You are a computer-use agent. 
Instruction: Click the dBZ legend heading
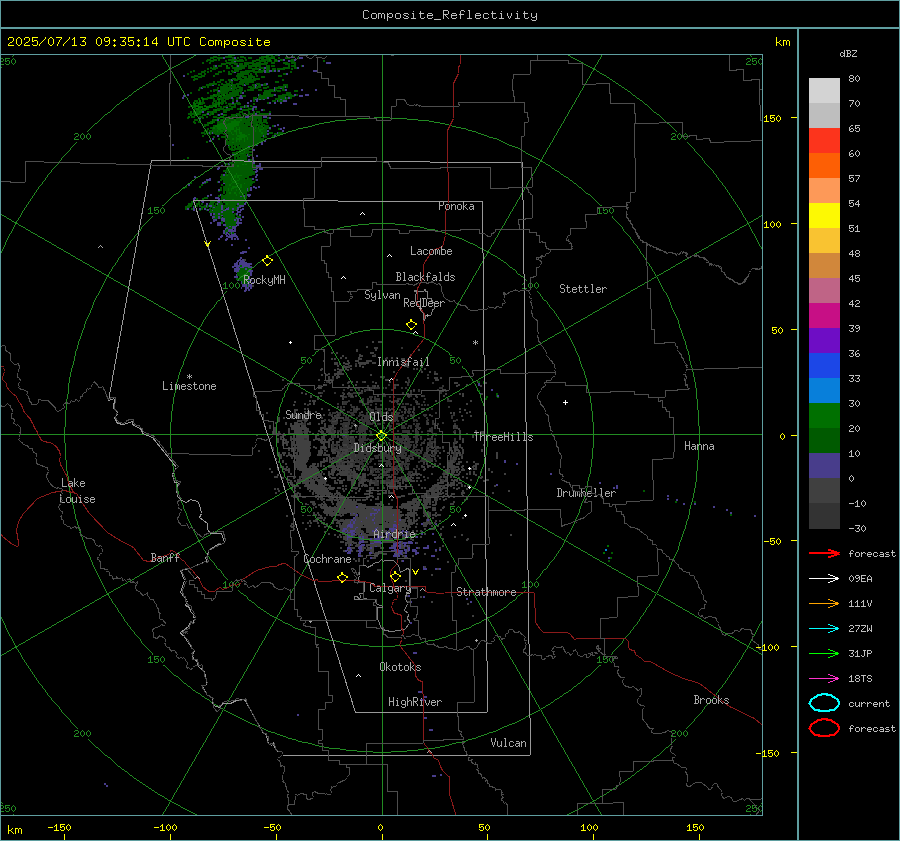[848, 53]
